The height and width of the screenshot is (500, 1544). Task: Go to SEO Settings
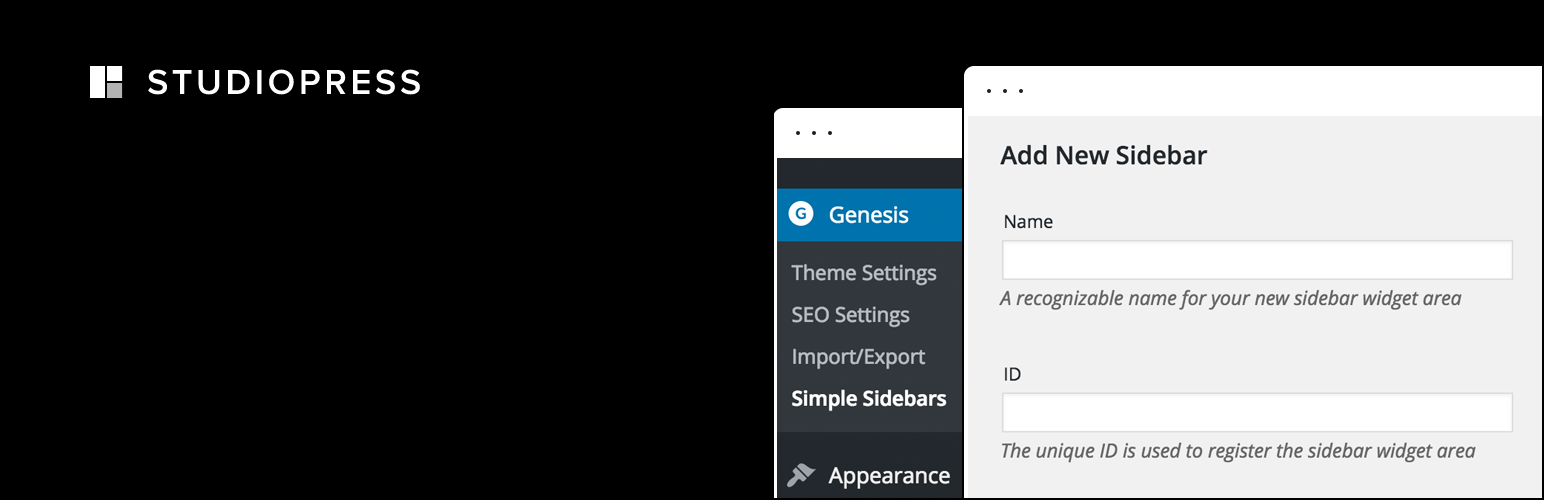850,315
